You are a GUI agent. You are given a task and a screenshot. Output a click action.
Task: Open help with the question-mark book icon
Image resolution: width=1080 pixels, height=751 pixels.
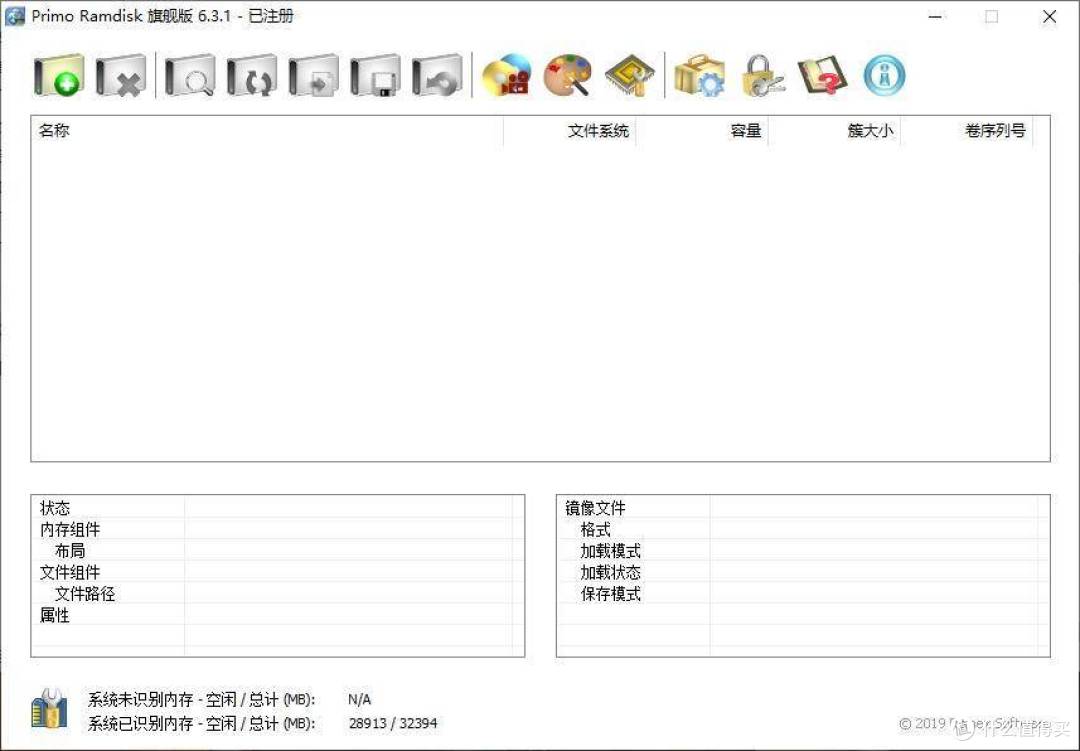tap(822, 74)
